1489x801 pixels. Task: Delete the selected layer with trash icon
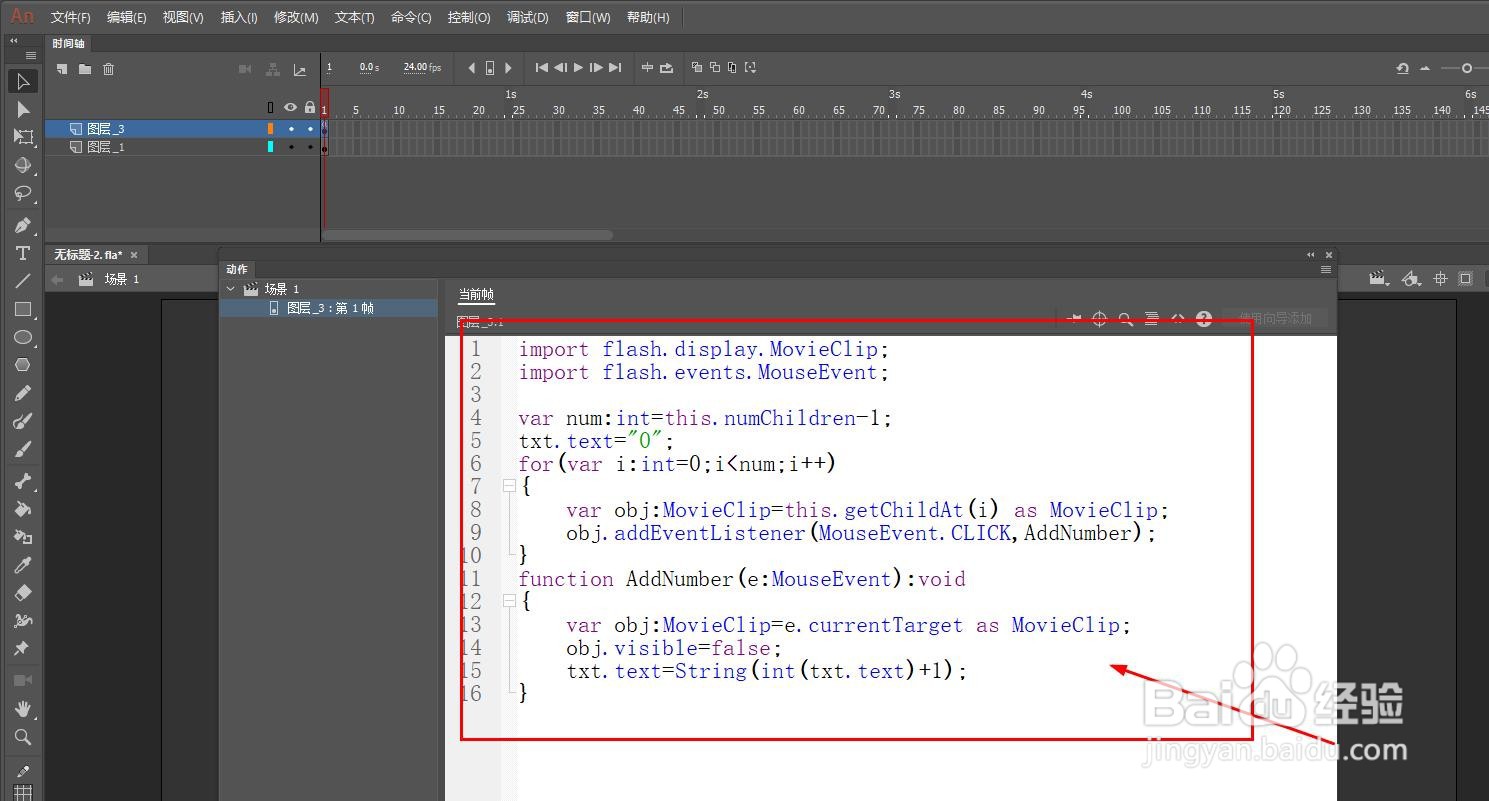[x=109, y=69]
